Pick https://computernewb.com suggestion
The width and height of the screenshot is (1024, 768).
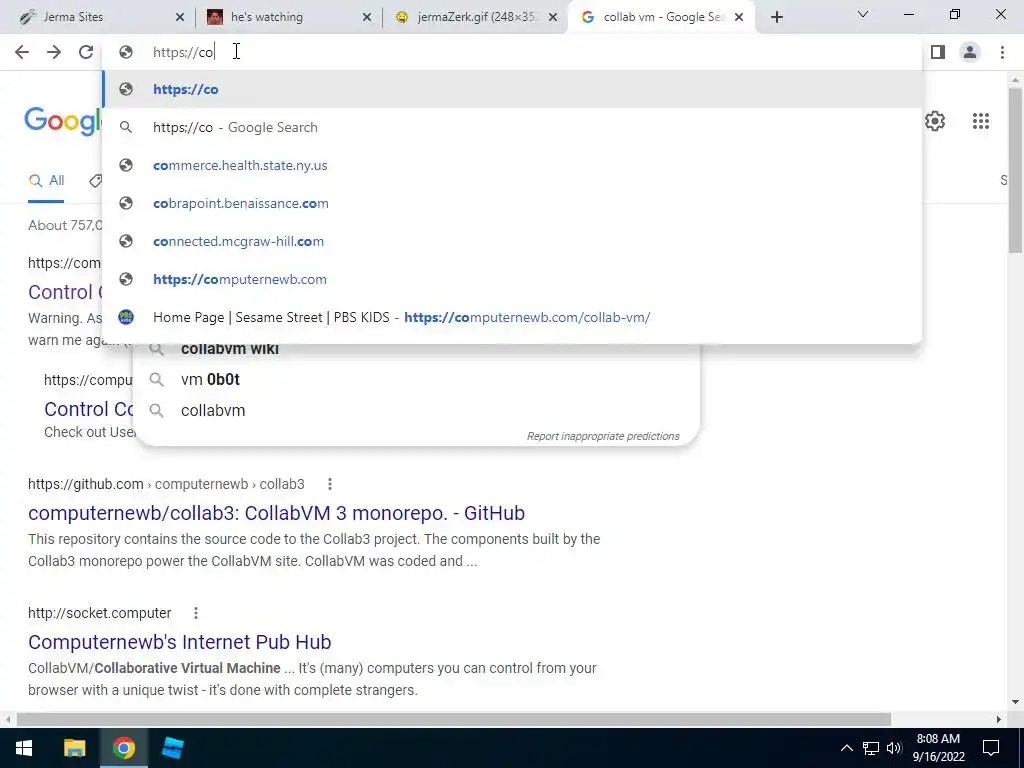pyautogui.click(x=512, y=279)
